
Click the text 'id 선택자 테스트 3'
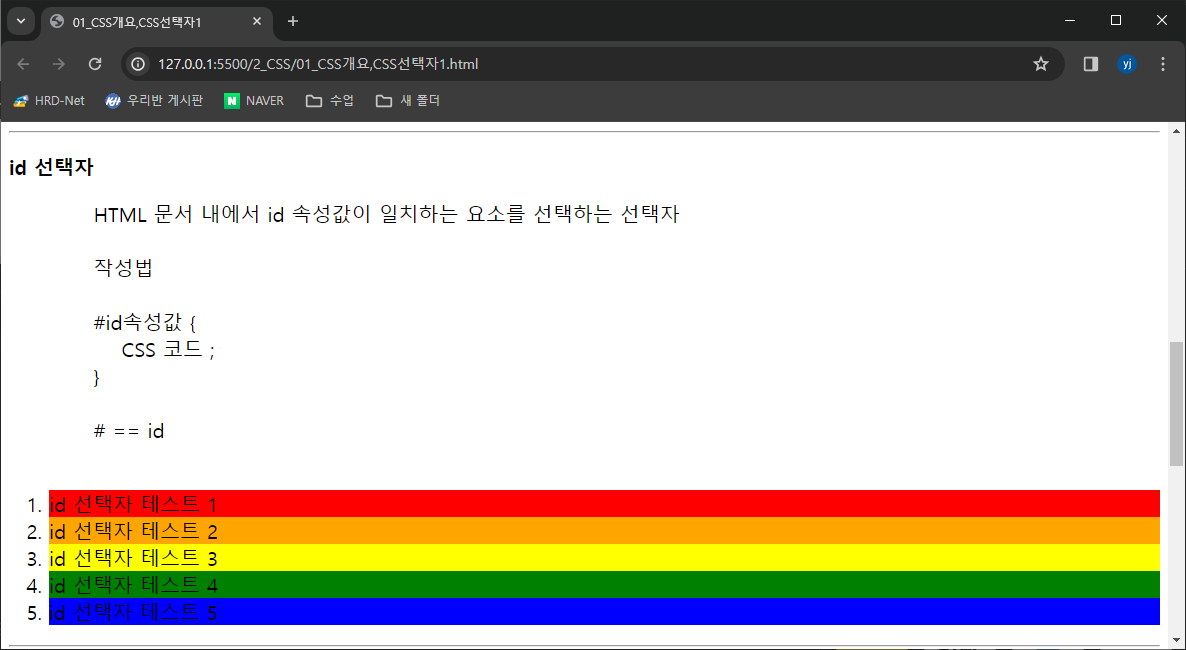133,559
